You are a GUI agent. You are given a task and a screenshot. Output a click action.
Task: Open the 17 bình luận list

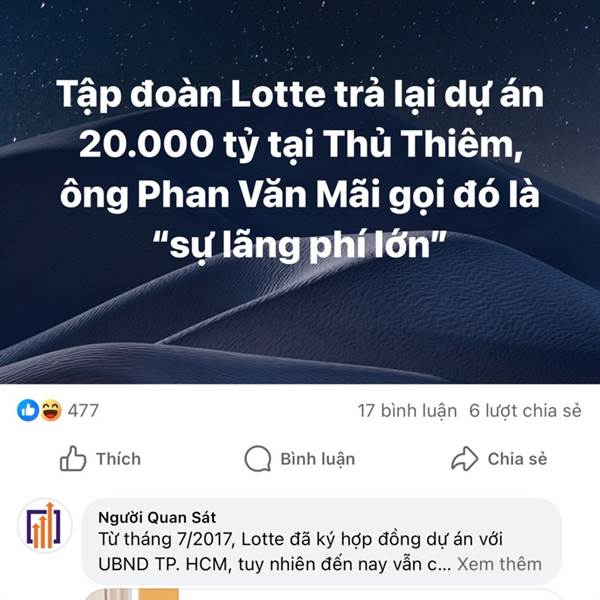pyautogui.click(x=407, y=411)
